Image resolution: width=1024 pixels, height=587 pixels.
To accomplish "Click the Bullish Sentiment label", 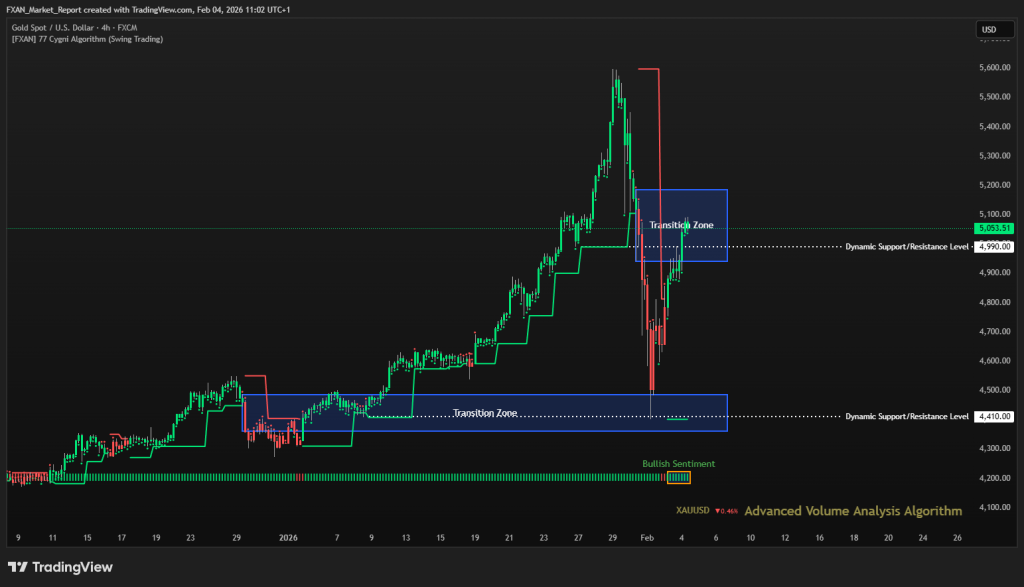I will 678,464.
